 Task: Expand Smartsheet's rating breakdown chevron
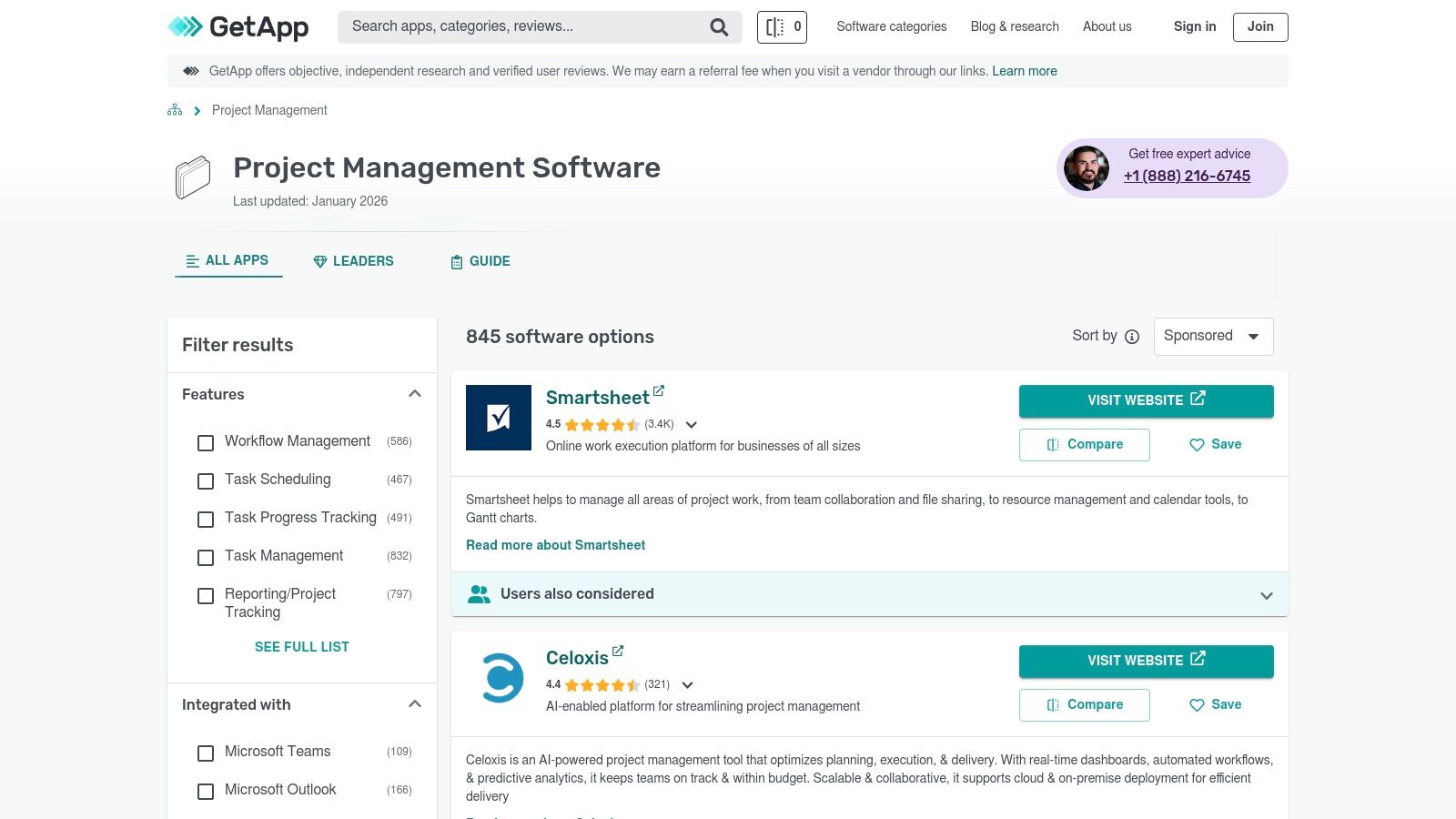(x=692, y=424)
